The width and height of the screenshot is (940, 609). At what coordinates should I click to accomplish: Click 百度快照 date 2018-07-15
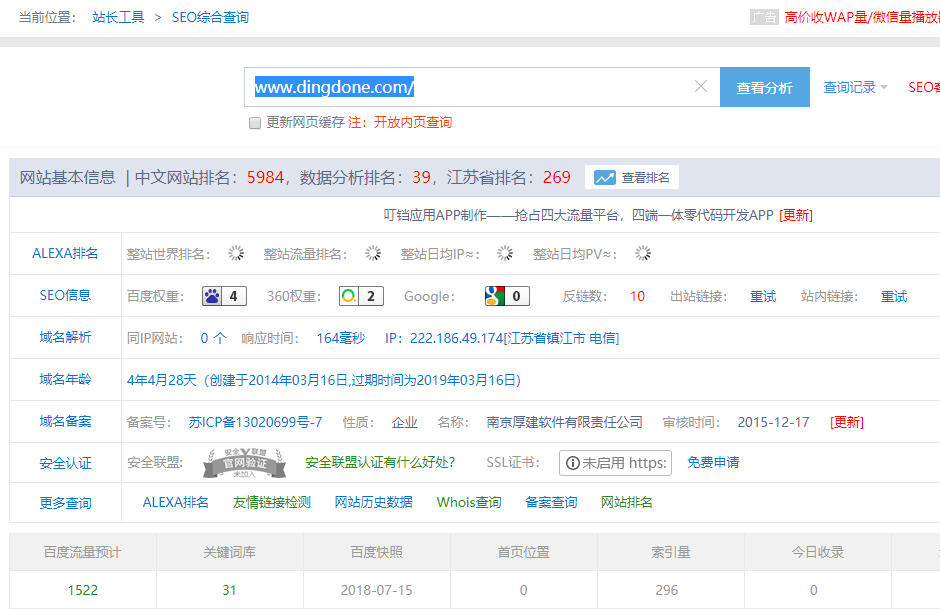376,590
